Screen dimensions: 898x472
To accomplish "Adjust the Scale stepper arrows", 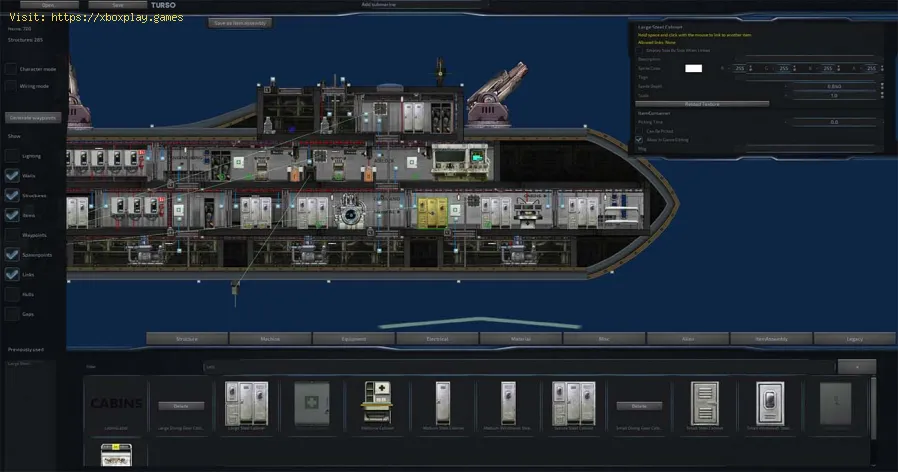I will click(882, 96).
